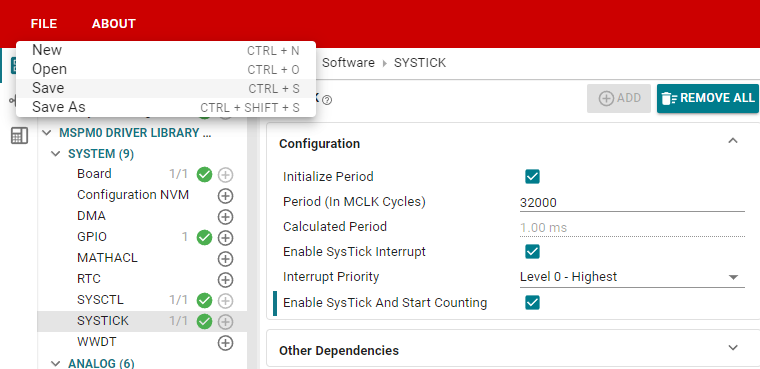Screen dimensions: 760x369
Task: Open the FILE menu
Action: [x=44, y=23]
